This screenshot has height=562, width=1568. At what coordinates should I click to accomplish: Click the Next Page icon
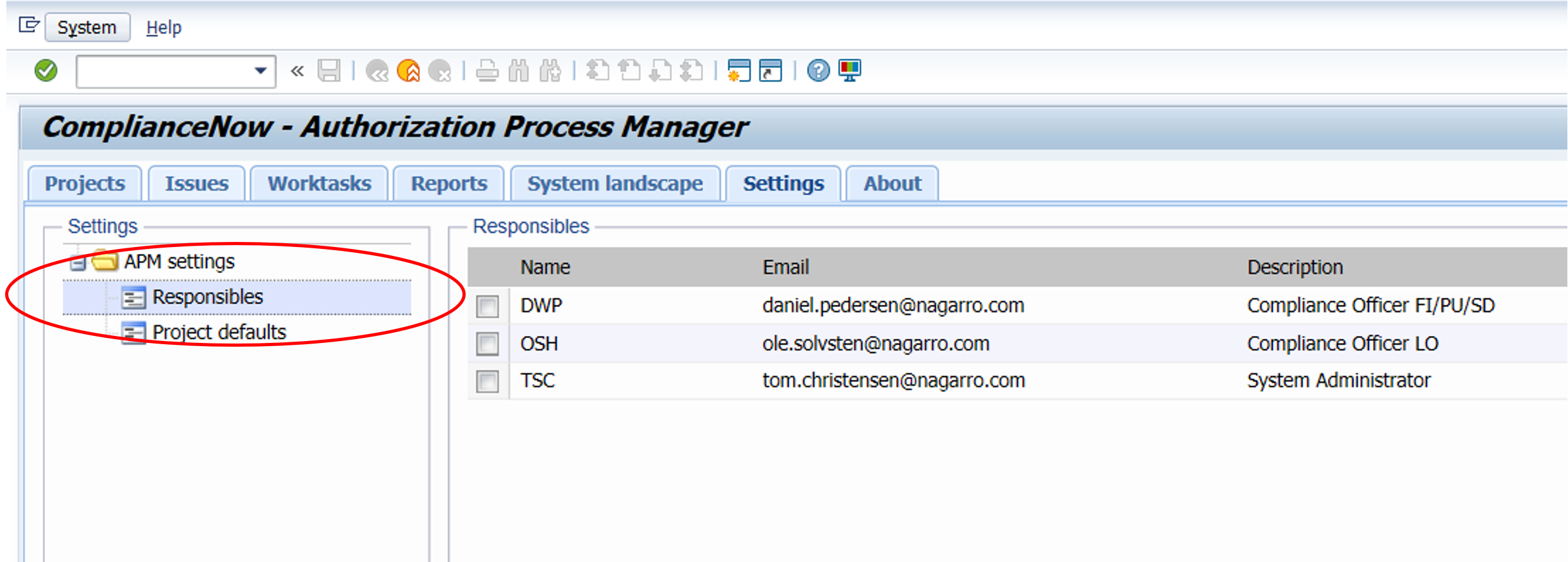pos(660,70)
